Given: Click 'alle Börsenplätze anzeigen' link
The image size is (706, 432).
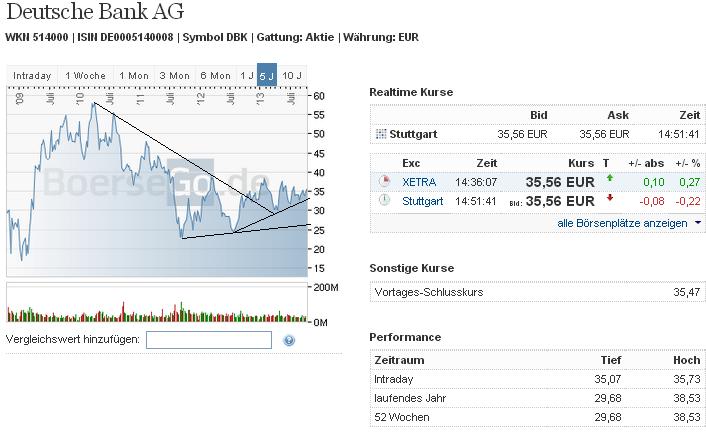Looking at the screenshot, I should 622,223.
